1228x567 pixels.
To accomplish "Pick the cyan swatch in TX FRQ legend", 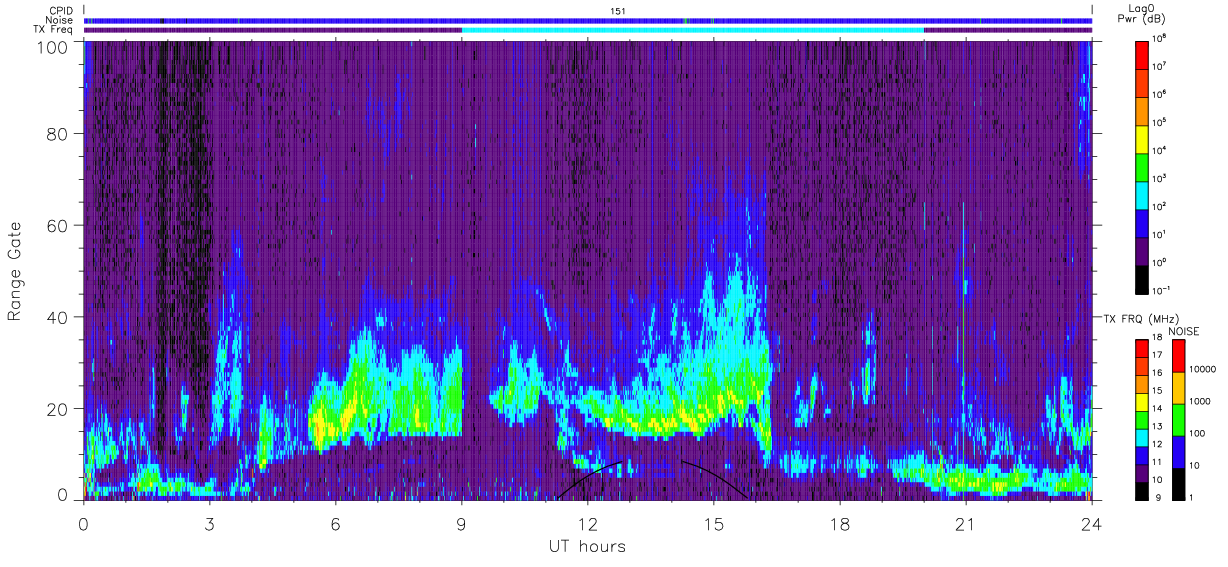I will (1141, 436).
